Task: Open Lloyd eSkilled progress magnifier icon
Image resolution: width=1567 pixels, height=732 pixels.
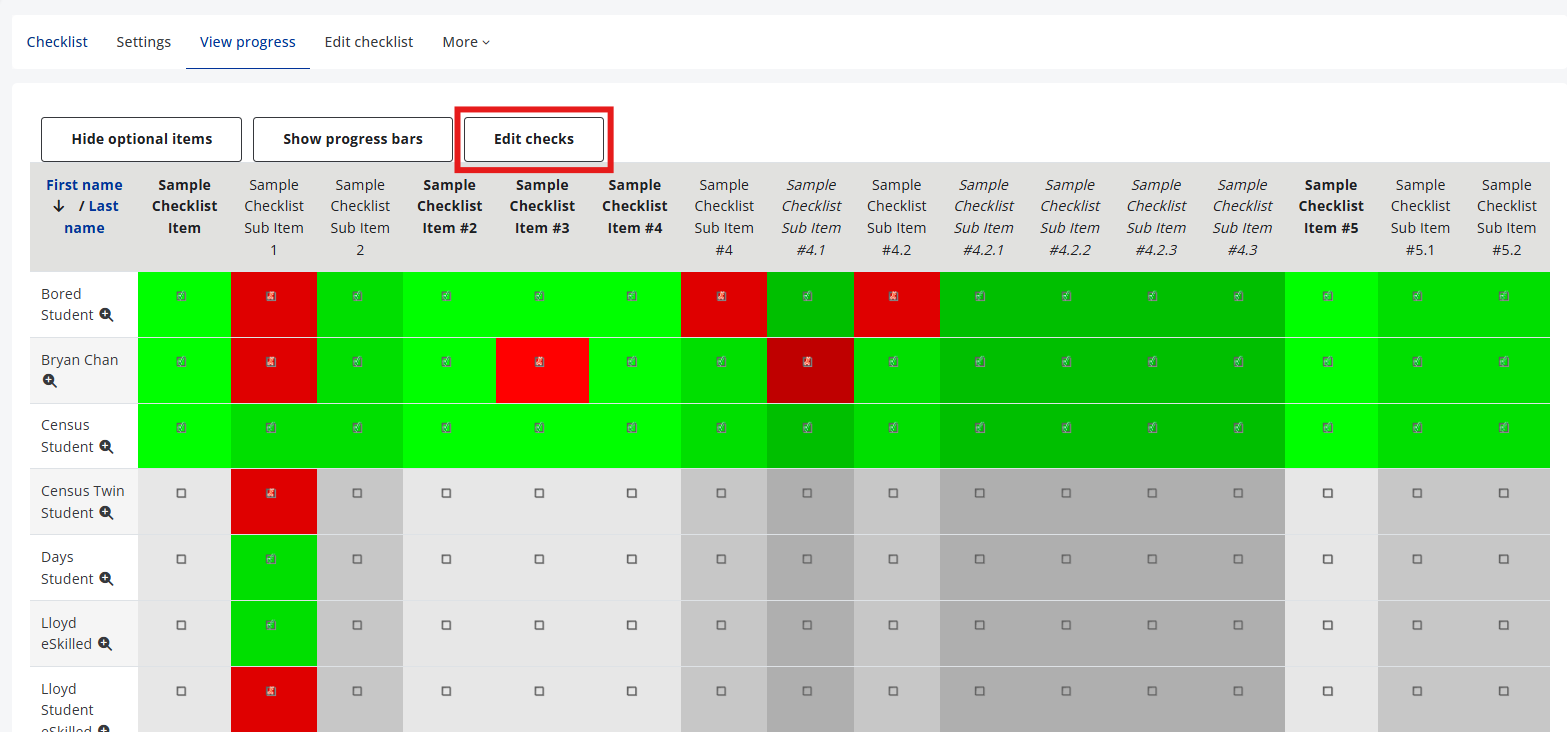Action: pyautogui.click(x=104, y=645)
